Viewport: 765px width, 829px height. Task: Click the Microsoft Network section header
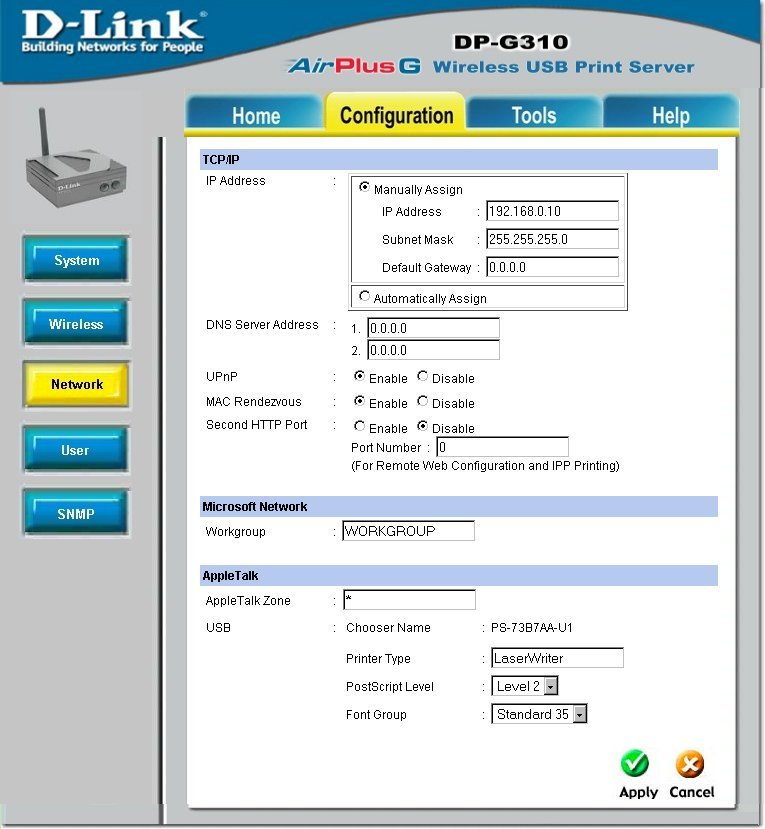point(458,506)
